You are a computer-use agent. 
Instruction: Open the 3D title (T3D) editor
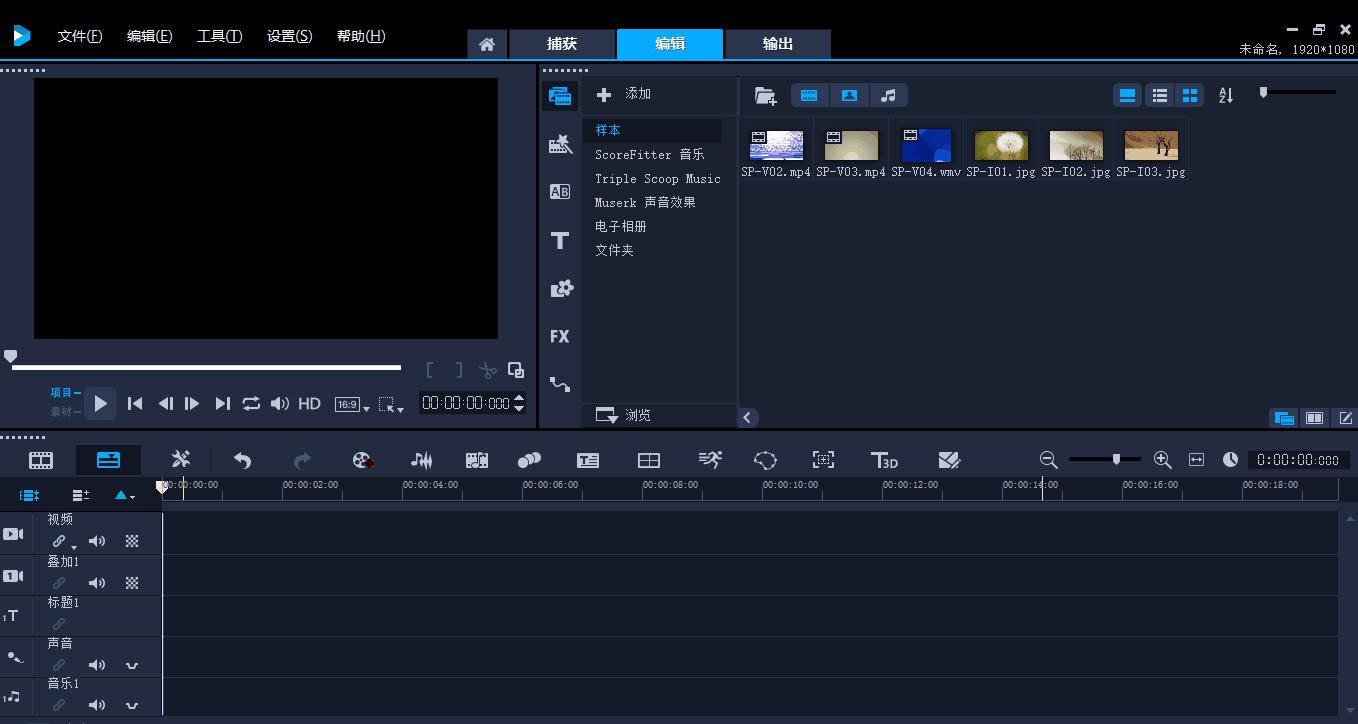[884, 460]
